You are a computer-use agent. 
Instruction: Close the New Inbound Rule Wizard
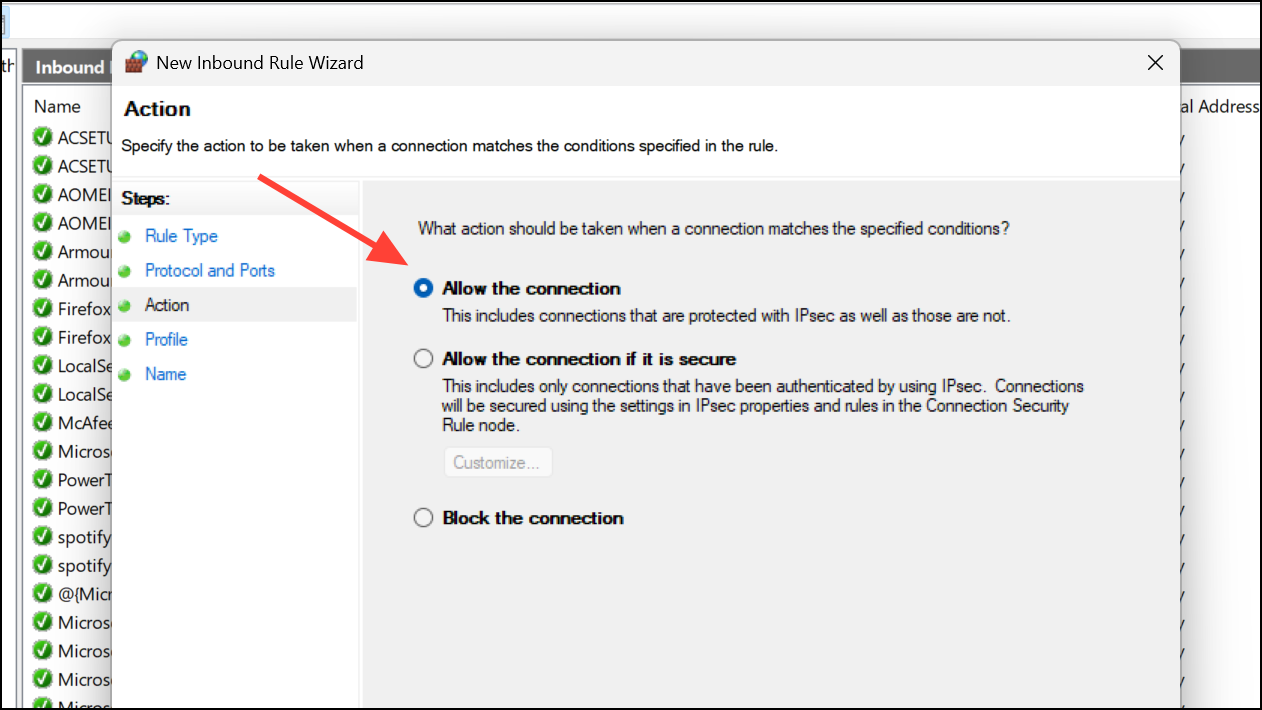(x=1155, y=62)
